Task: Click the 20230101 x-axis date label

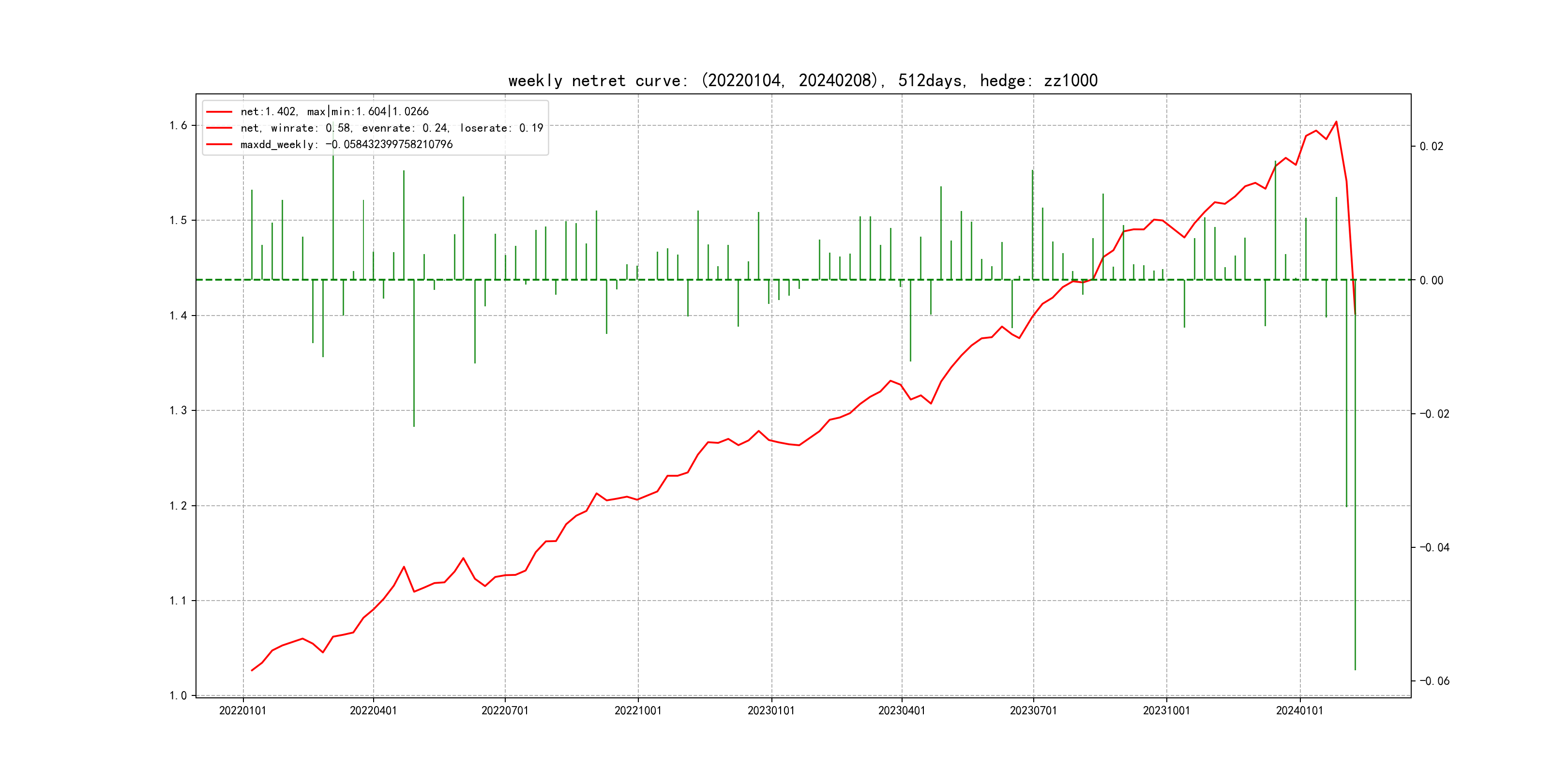Action: click(x=770, y=710)
